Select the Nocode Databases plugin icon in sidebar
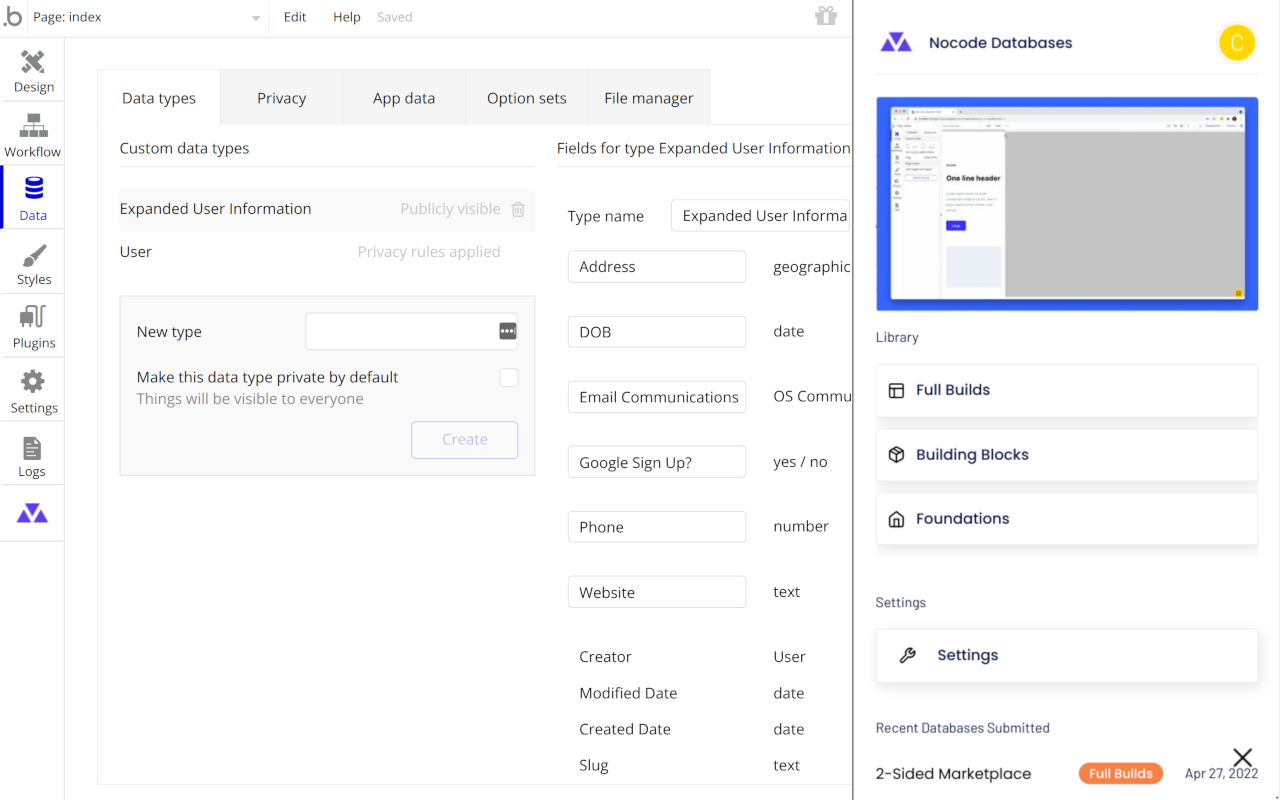This screenshot has width=1280, height=800. coord(33,513)
